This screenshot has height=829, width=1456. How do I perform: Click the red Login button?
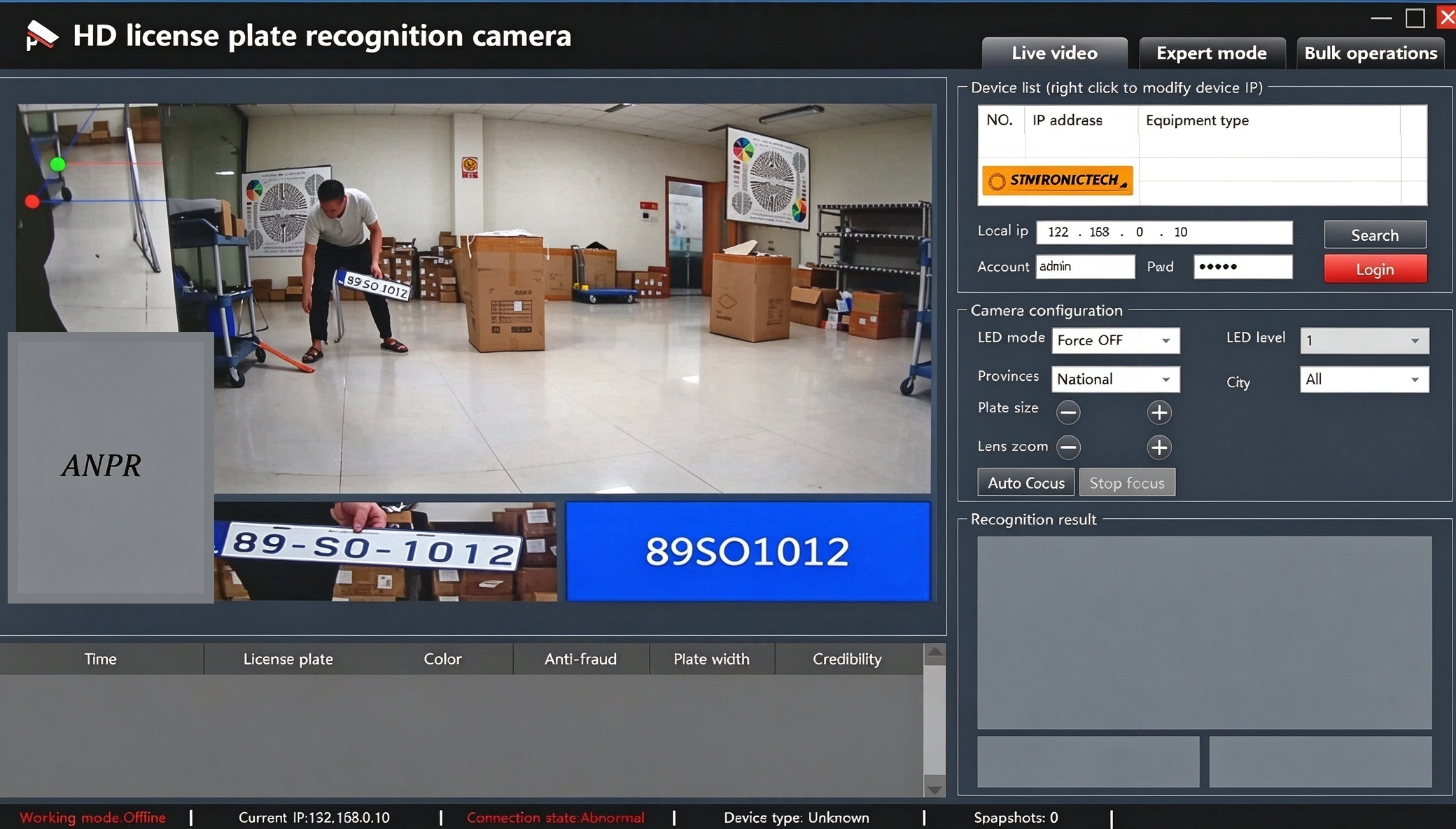click(x=1375, y=269)
